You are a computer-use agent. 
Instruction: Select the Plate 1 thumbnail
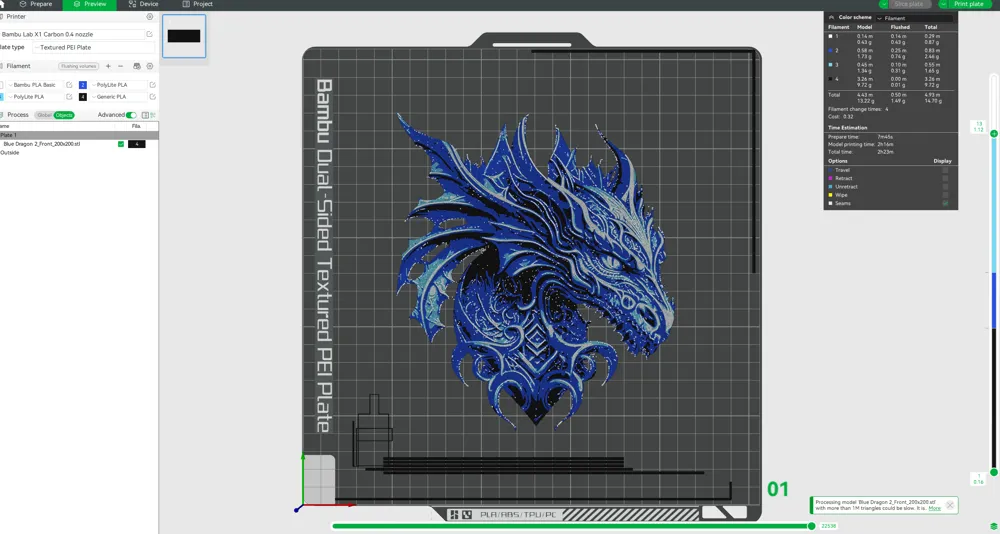[184, 36]
